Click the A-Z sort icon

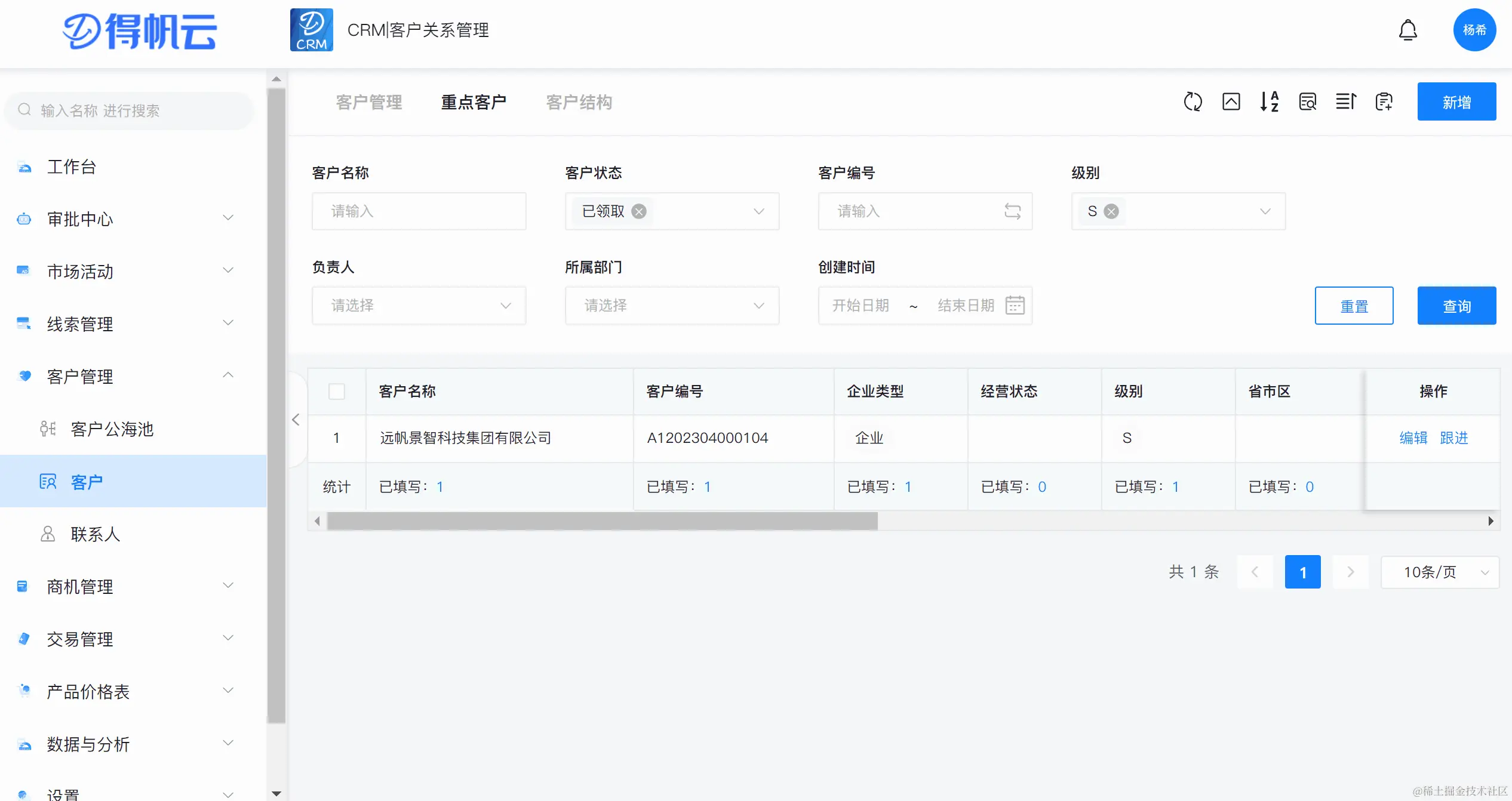1269,102
